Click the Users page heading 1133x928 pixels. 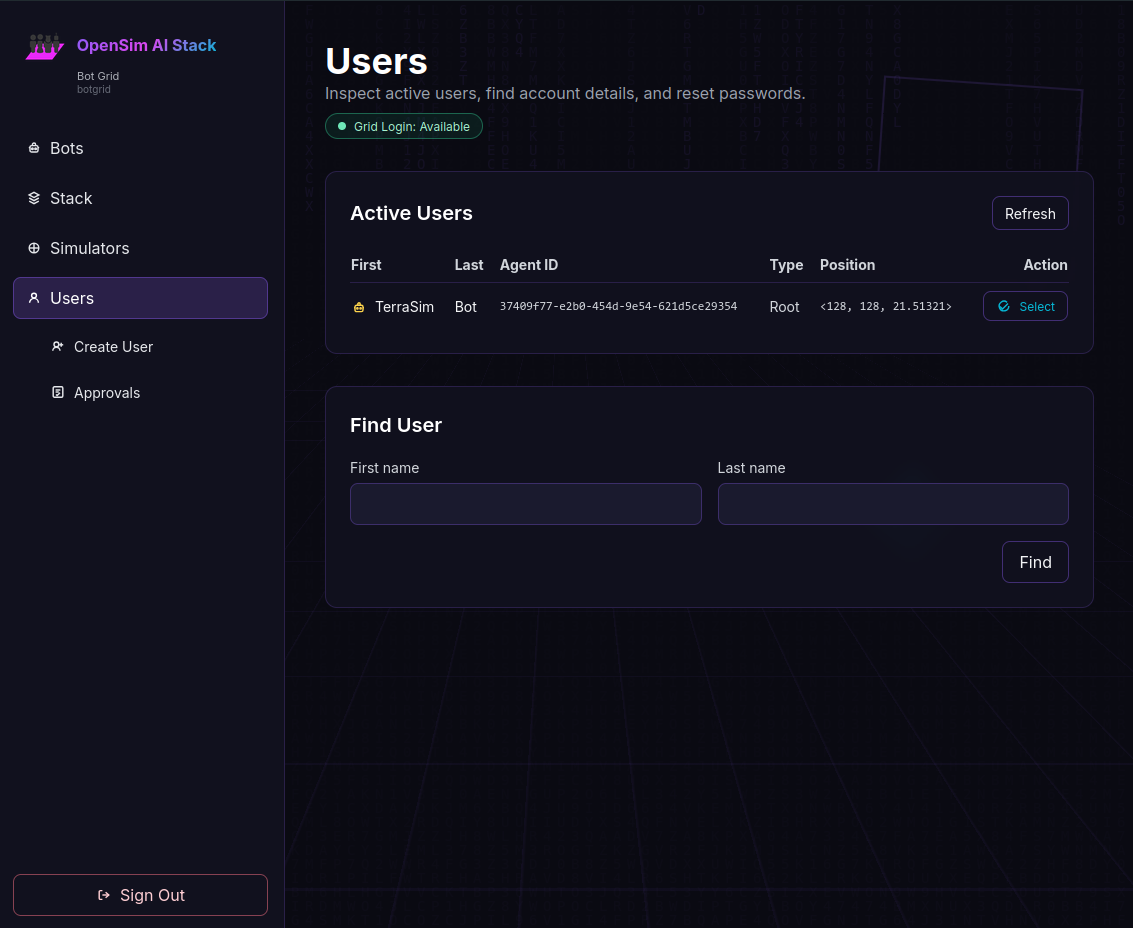(376, 61)
